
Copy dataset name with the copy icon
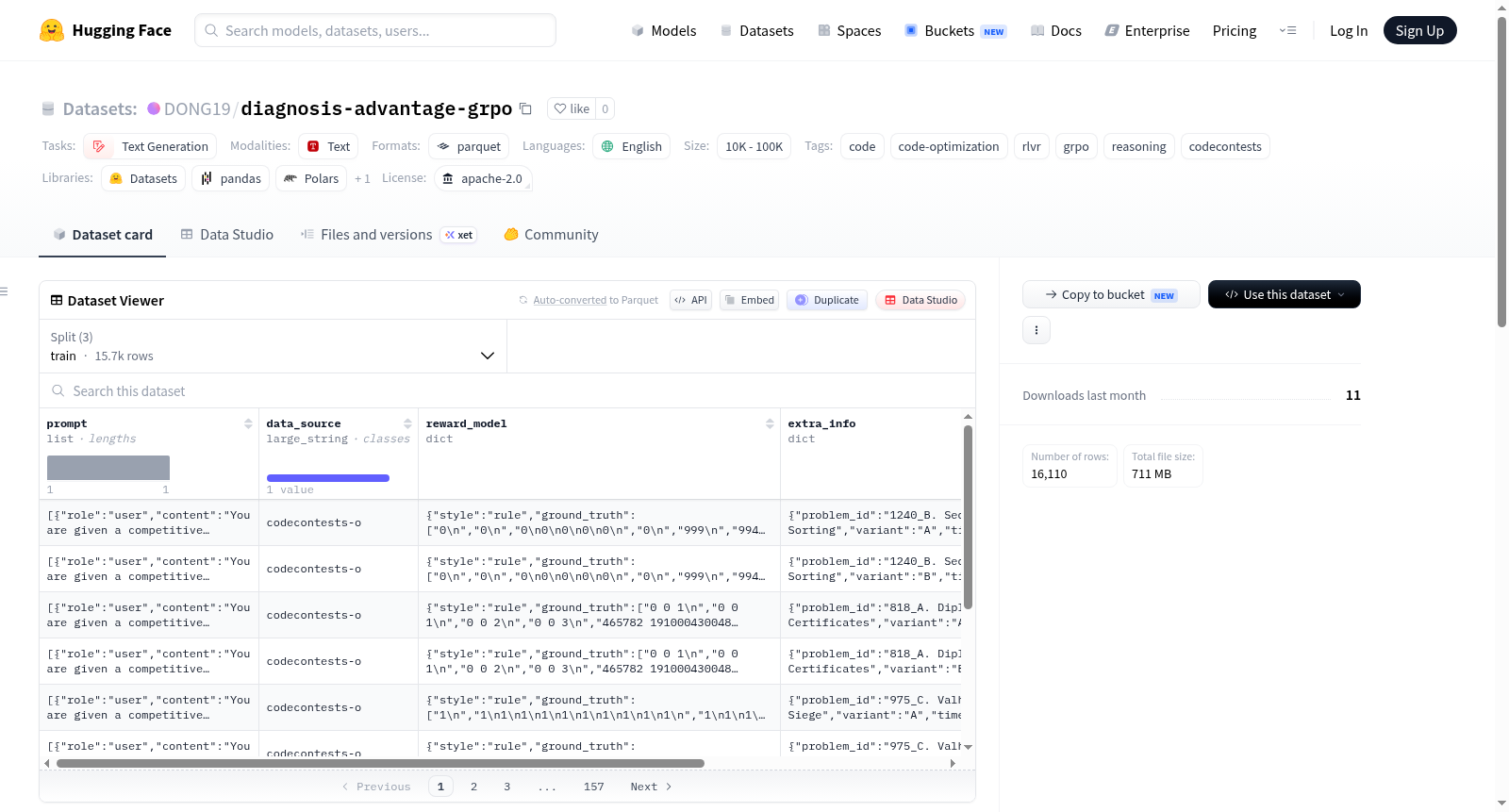click(x=526, y=108)
